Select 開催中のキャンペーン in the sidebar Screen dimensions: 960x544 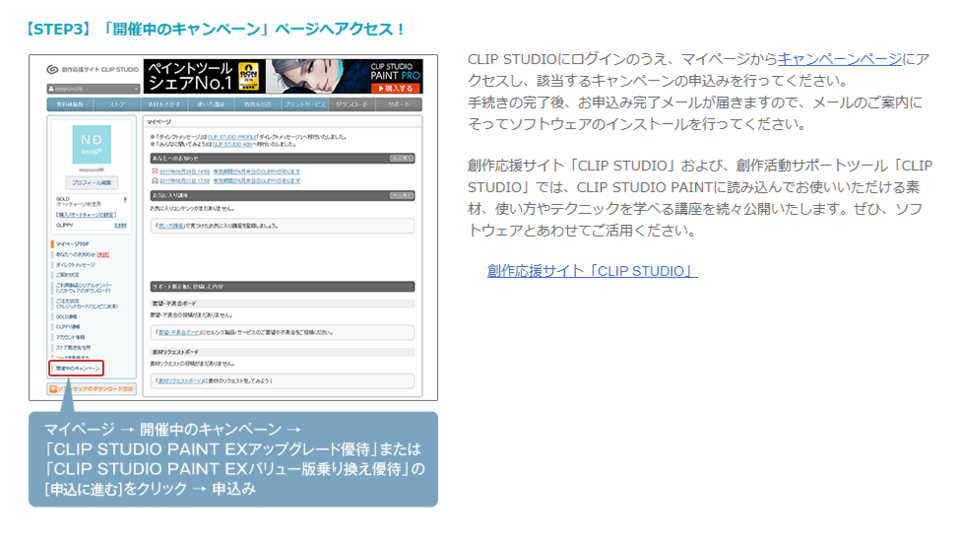coord(77,368)
